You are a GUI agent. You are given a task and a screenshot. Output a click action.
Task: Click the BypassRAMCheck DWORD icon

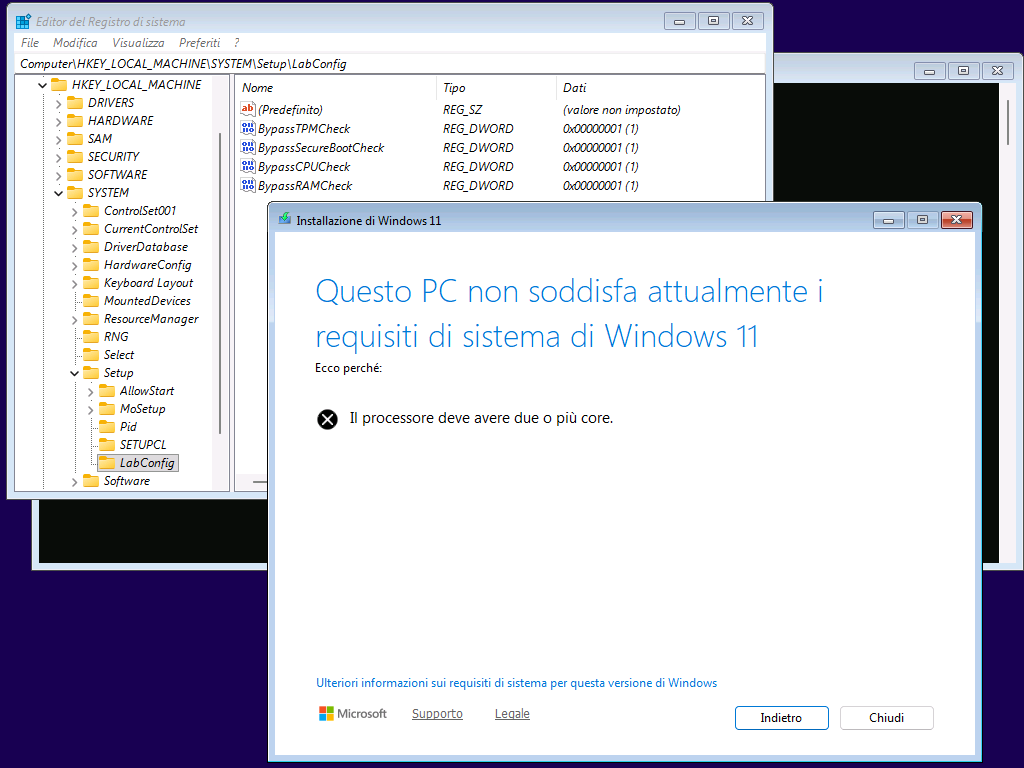248,186
